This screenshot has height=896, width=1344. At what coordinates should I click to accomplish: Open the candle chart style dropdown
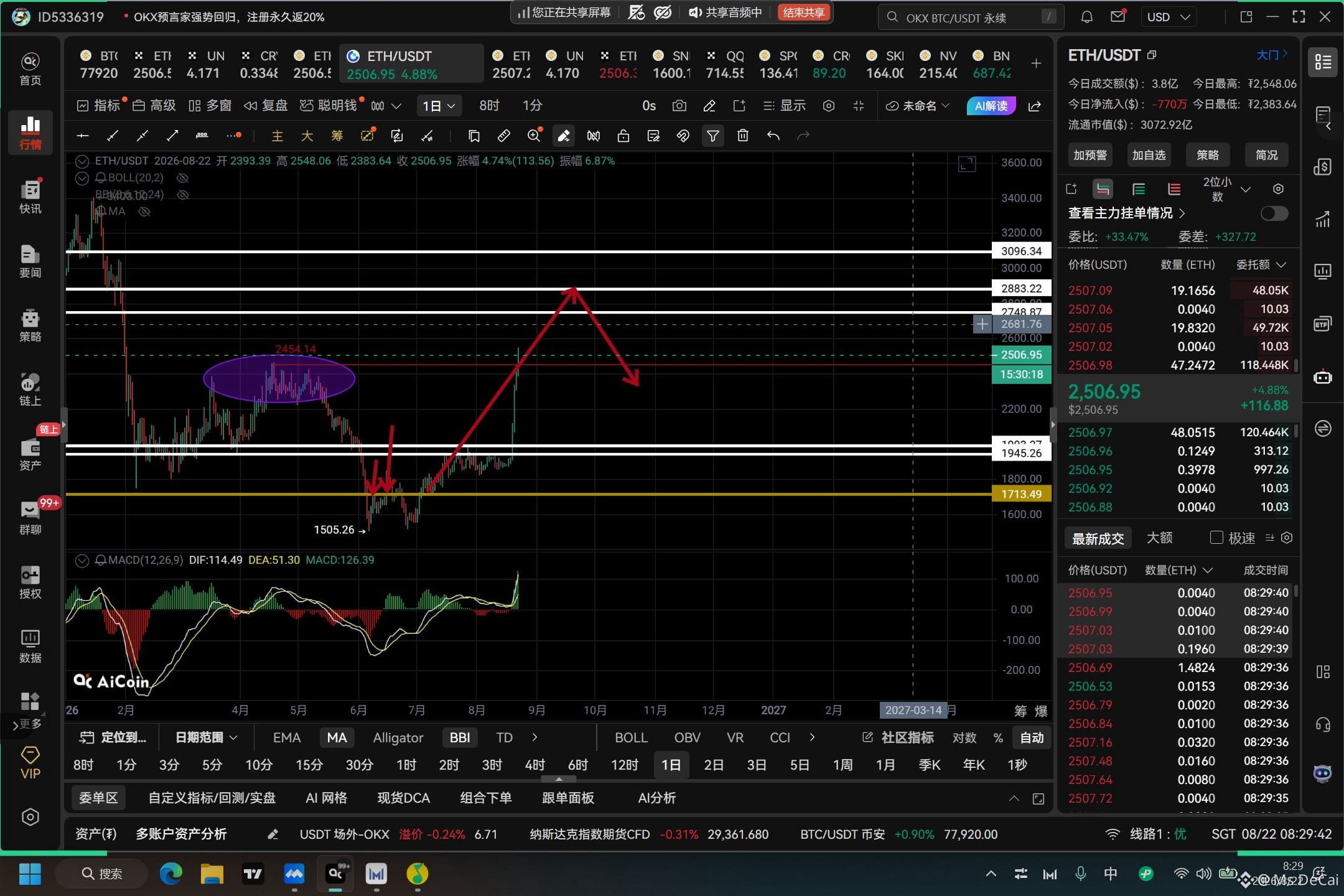click(385, 106)
